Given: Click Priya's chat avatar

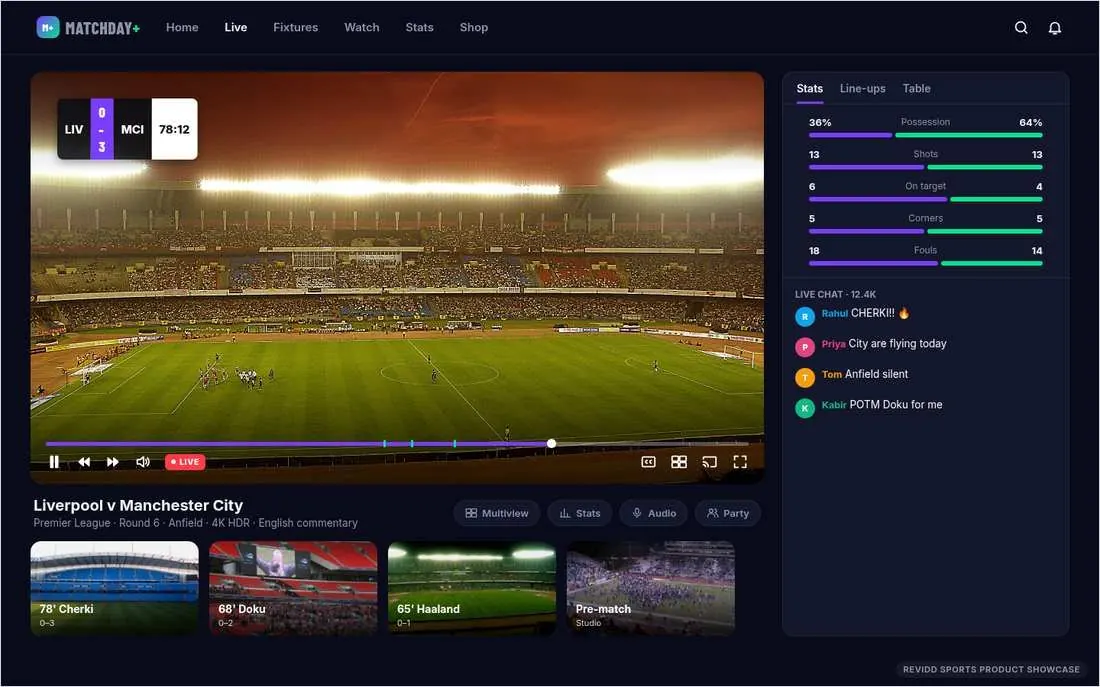Looking at the screenshot, I should (x=805, y=347).
